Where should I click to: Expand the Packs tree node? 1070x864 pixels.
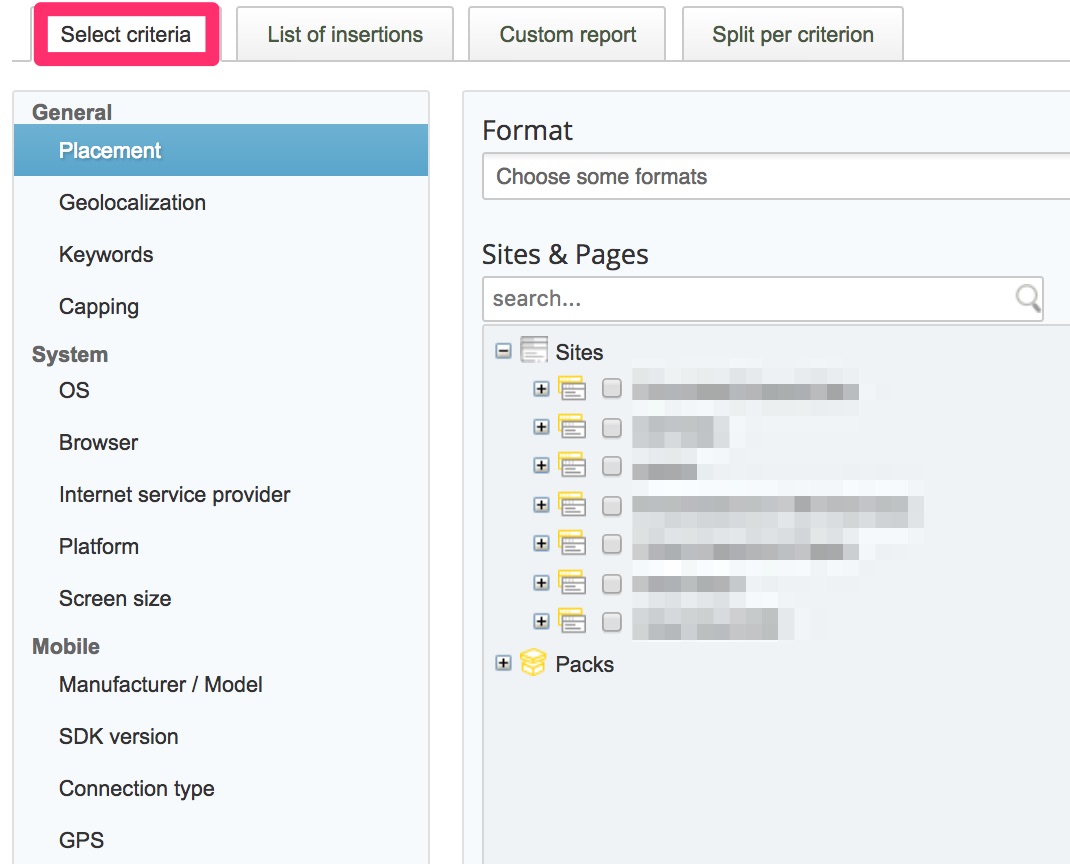(504, 663)
